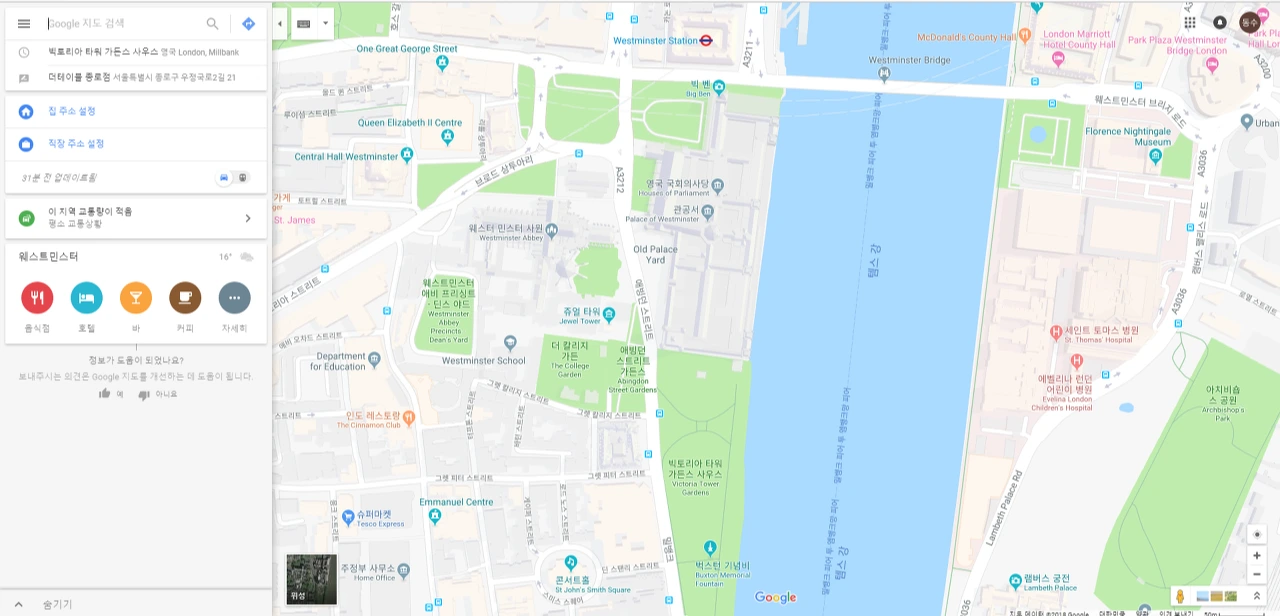Select the hotels bed icon

[86, 298]
